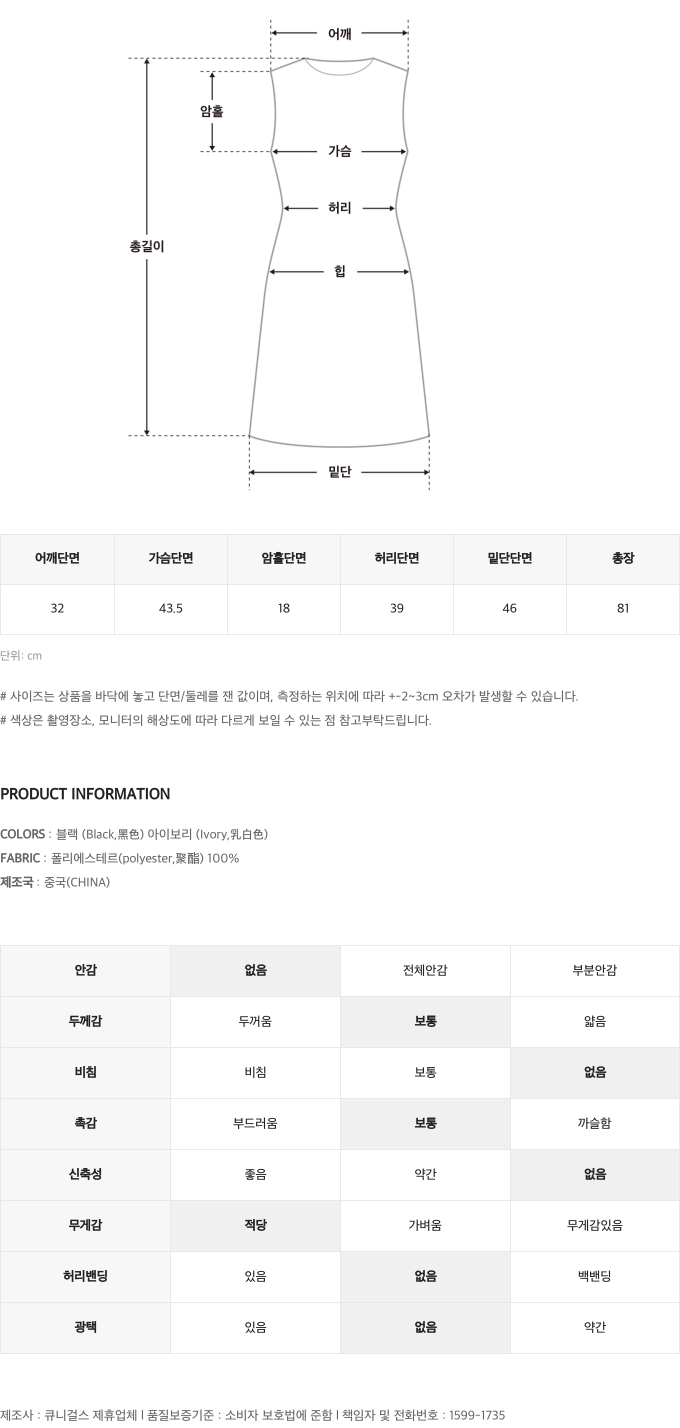Image resolution: width=680 pixels, height=1428 pixels.
Task: Click the 암홀 armhole label on diagram
Action: [x=212, y=112]
